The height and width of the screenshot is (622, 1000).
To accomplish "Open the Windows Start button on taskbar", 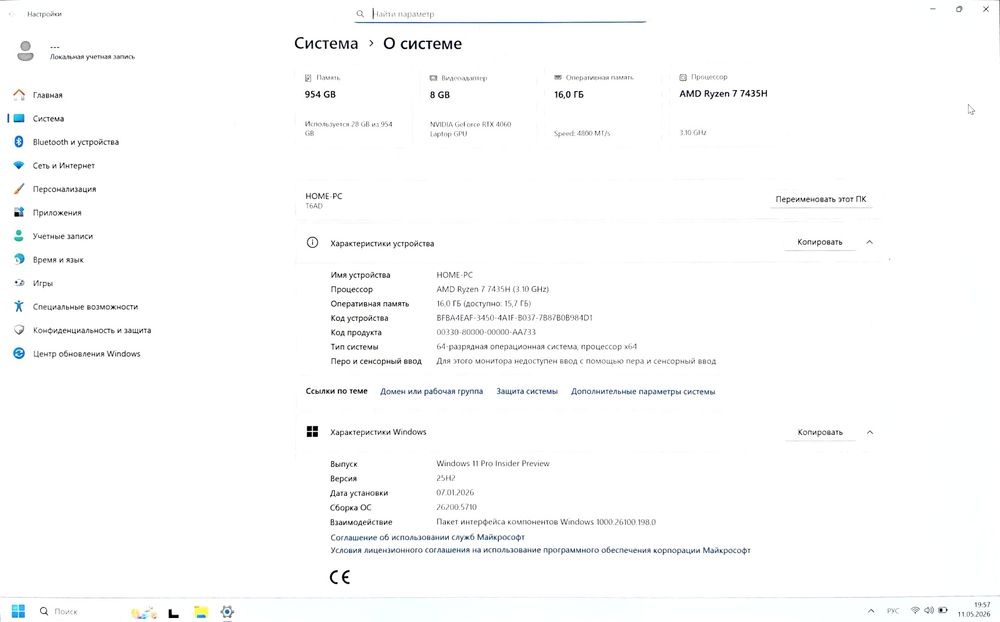I will coord(18,611).
